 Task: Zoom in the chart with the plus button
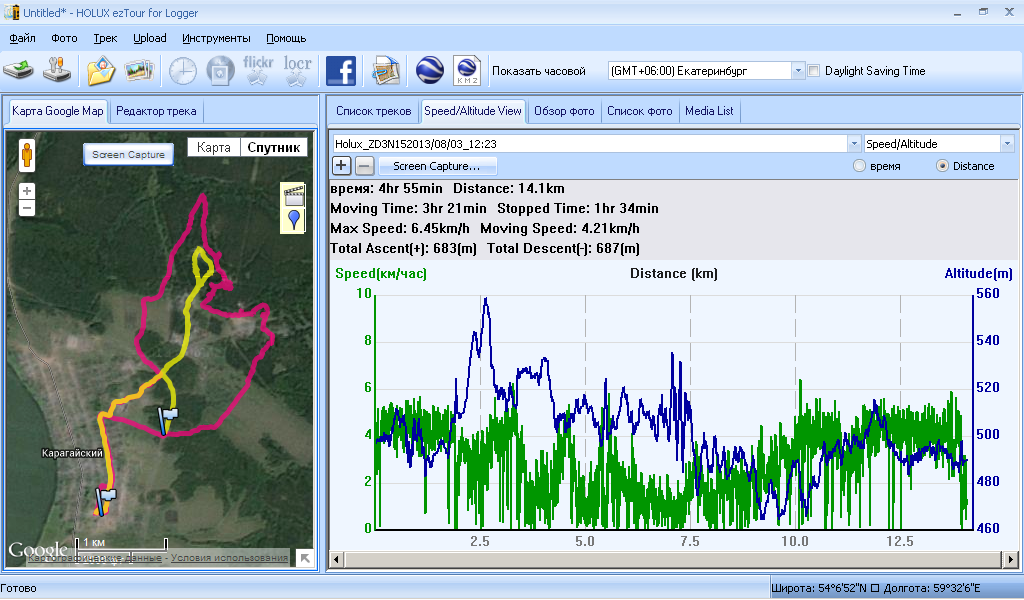[x=341, y=166]
